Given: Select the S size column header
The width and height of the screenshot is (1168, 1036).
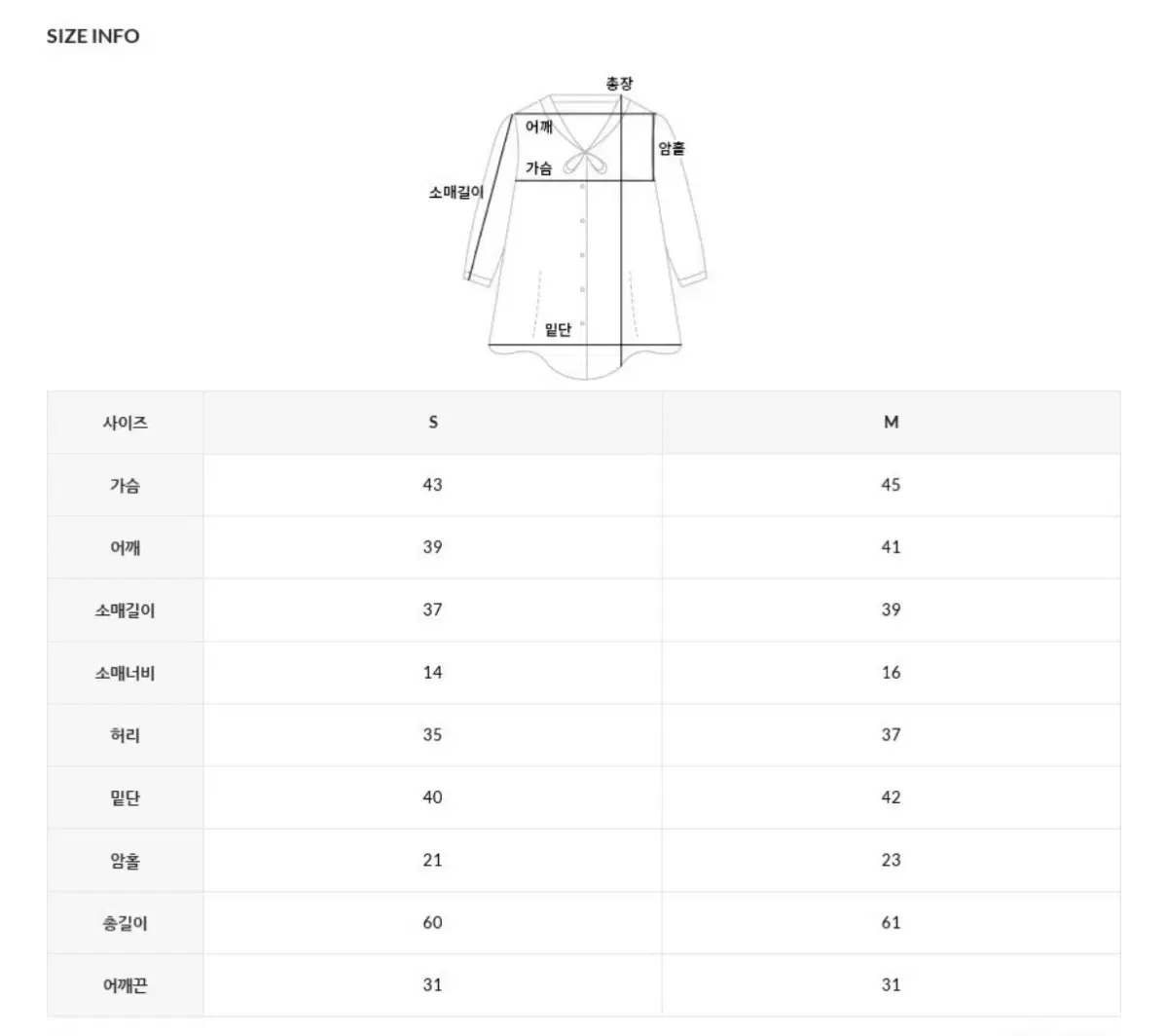Looking at the screenshot, I should click(x=433, y=423).
